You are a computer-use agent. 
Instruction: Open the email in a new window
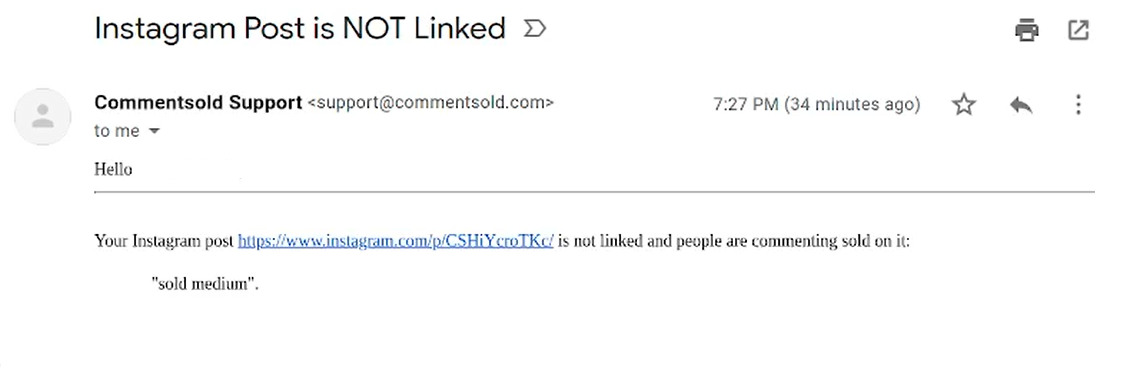coord(1078,30)
